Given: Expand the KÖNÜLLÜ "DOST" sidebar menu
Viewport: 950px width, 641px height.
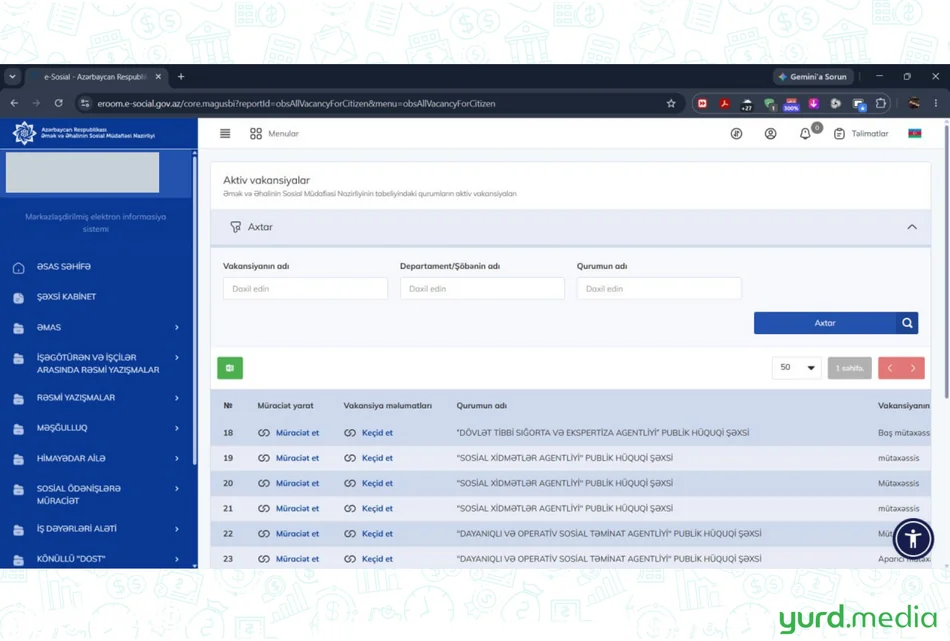Looking at the screenshot, I should click(97, 559).
